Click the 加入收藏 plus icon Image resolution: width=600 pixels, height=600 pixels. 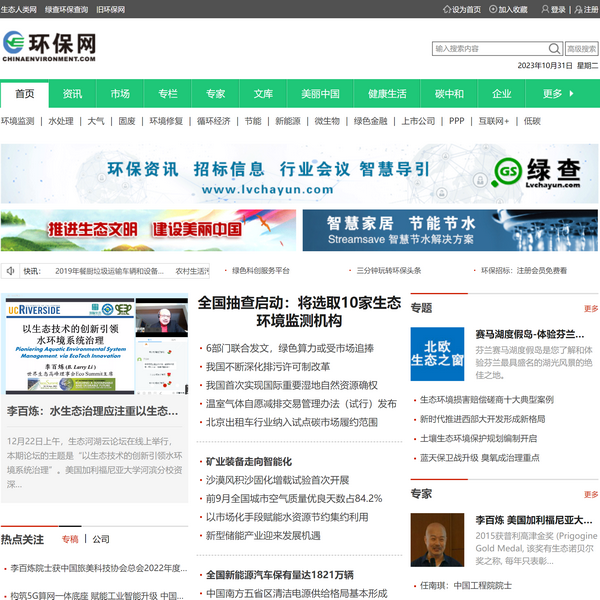(493, 9)
